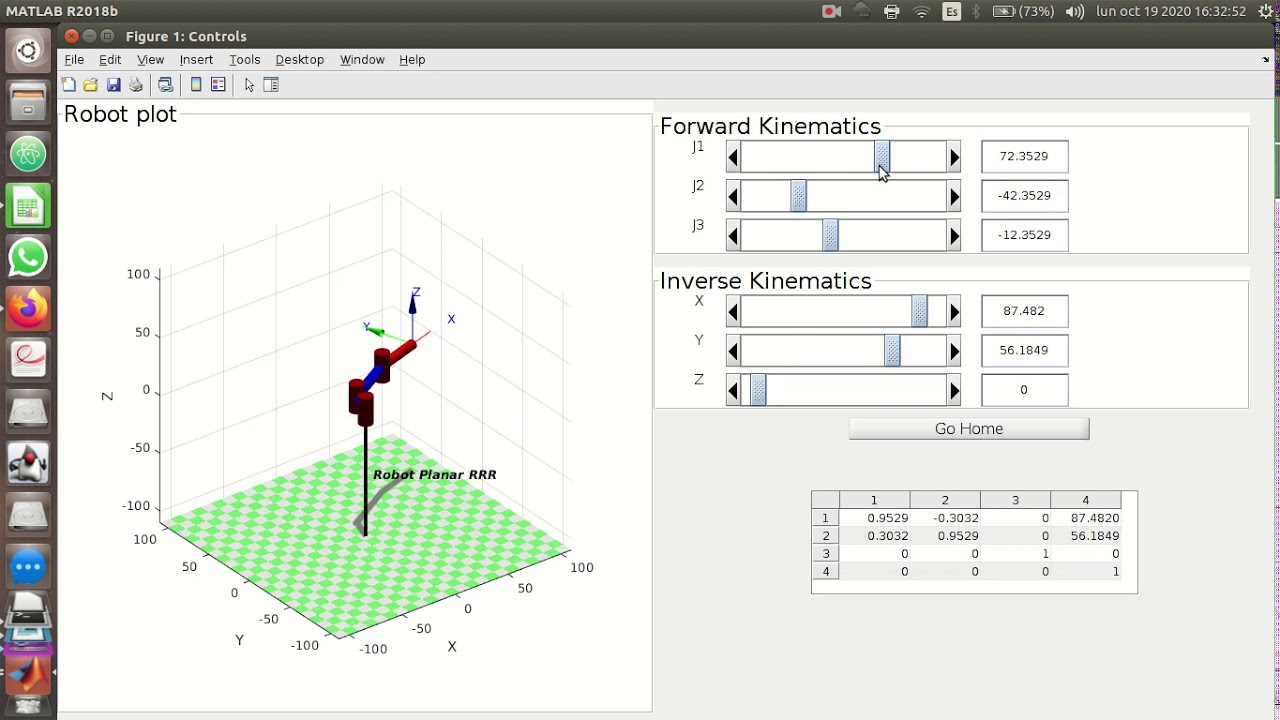
Task: Open the Insert menu
Action: pyautogui.click(x=196, y=60)
